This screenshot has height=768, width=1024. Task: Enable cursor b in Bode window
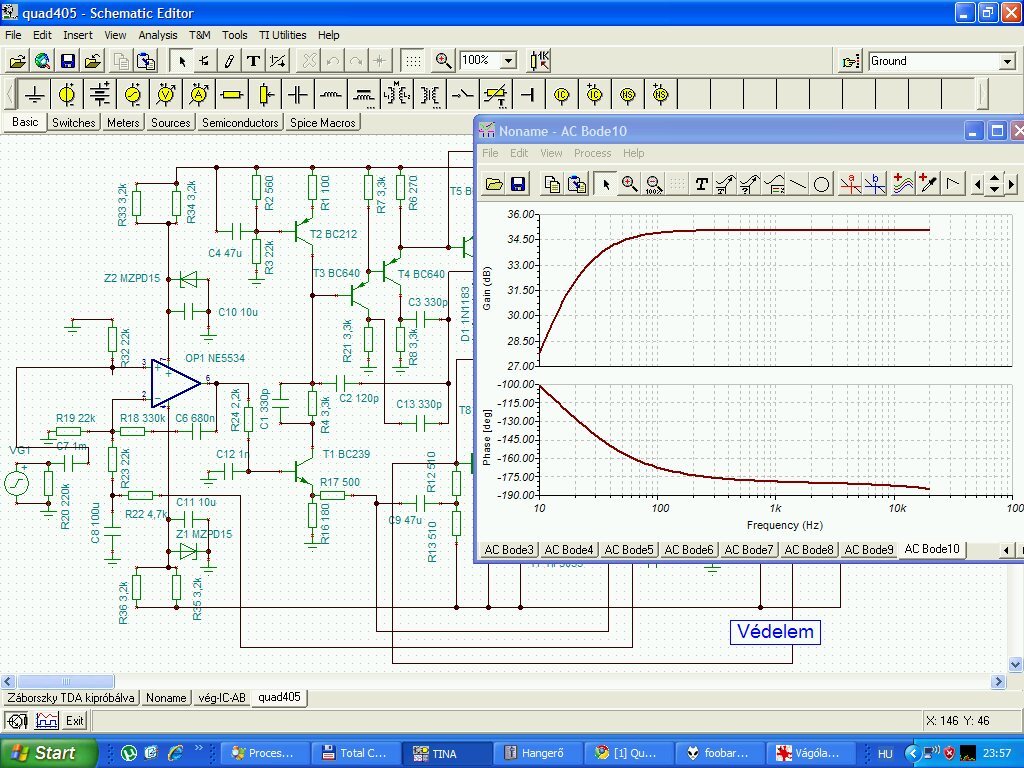[x=875, y=184]
